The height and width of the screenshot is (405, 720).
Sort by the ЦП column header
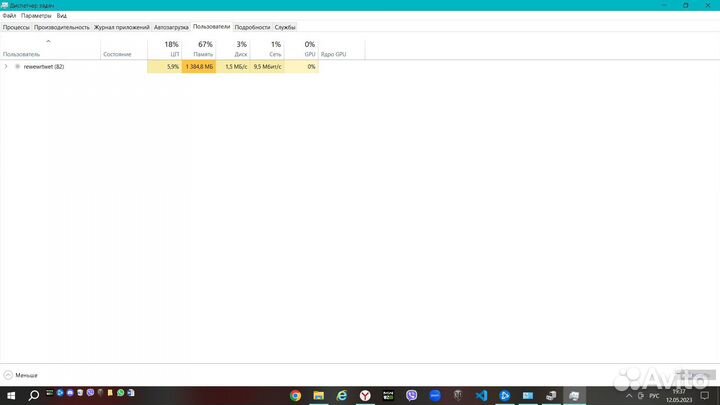coord(172,49)
